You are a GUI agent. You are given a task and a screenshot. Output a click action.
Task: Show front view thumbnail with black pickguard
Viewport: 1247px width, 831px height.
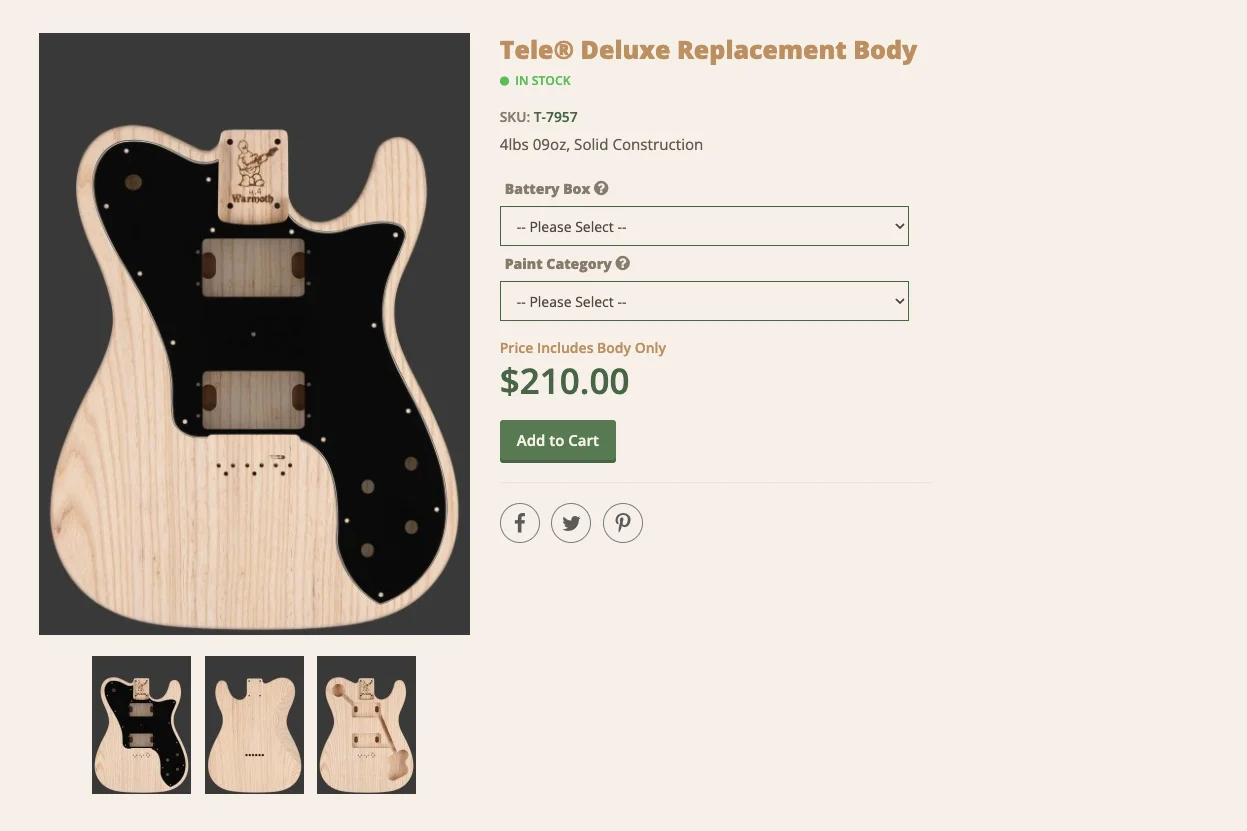141,725
